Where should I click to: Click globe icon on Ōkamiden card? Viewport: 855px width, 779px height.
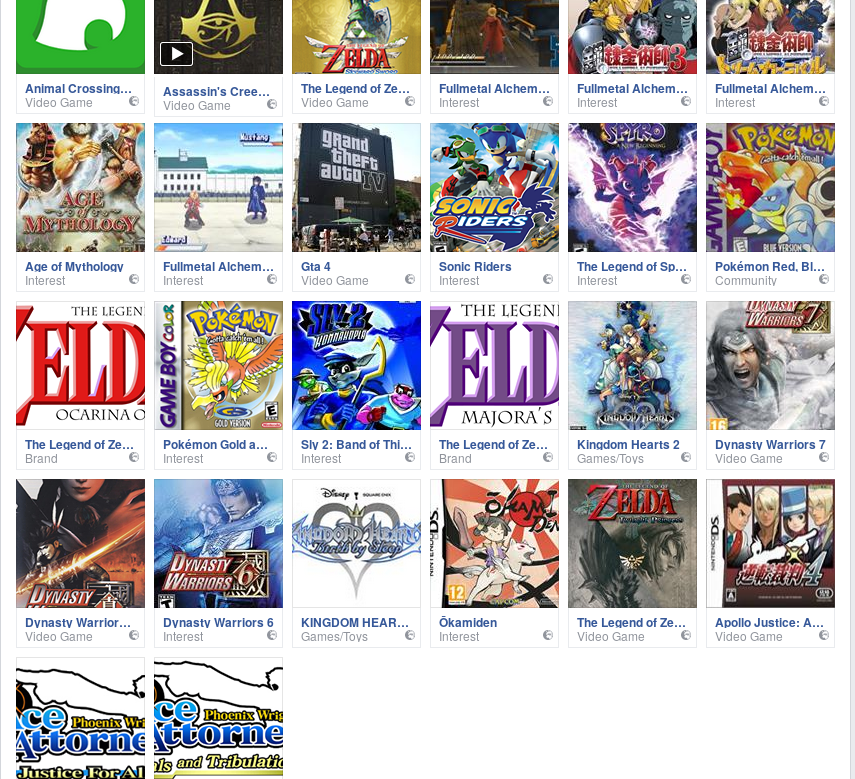point(547,635)
